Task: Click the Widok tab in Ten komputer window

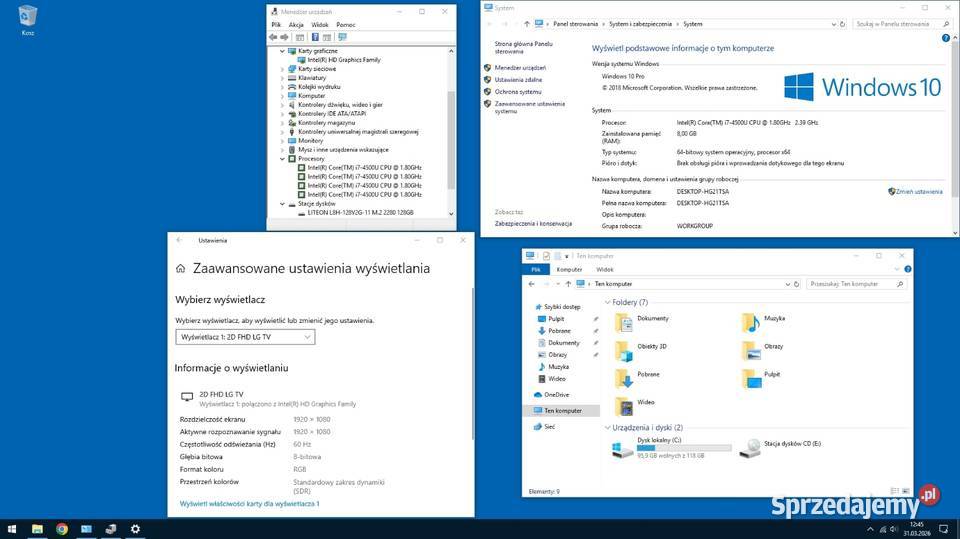Action: click(x=605, y=270)
